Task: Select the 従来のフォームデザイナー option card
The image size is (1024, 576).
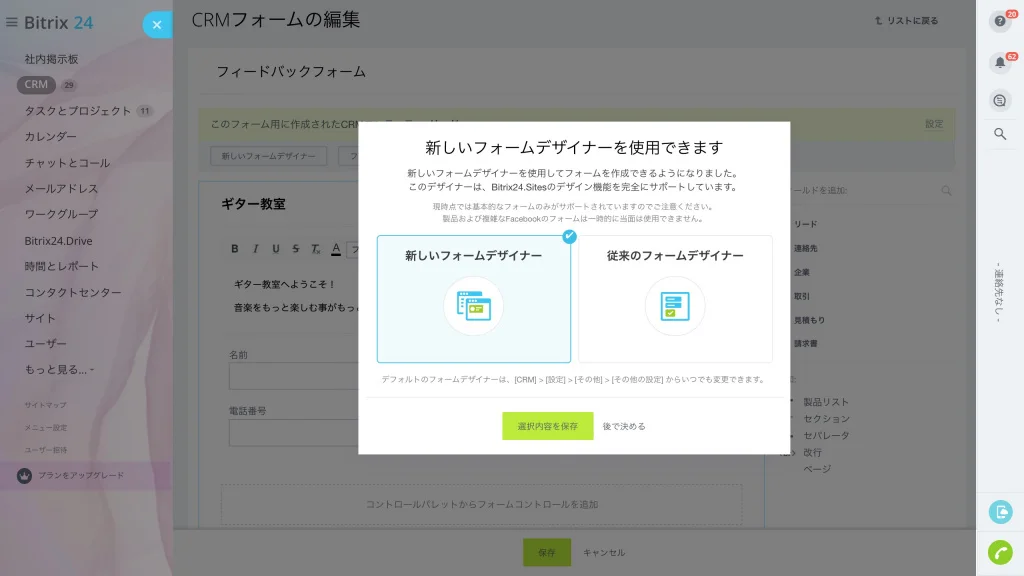Action: 675,299
